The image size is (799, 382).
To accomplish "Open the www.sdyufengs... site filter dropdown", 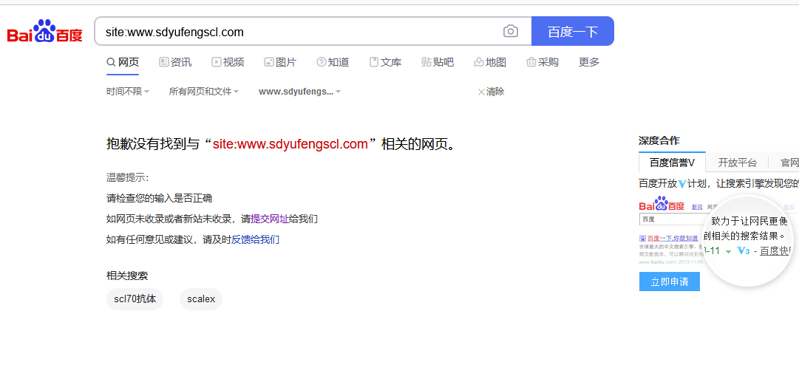I will [x=300, y=92].
